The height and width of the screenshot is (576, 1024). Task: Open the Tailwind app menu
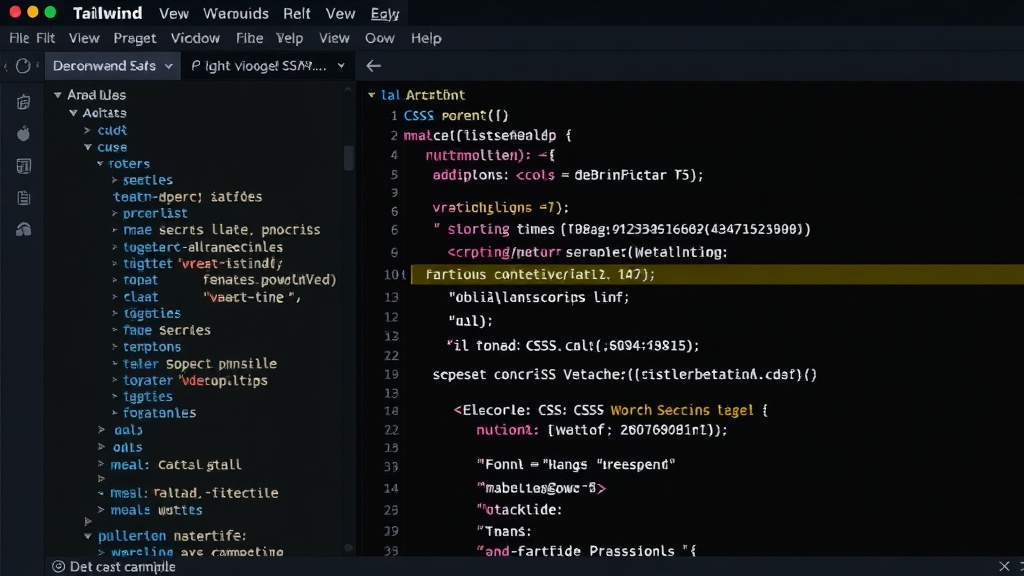108,13
